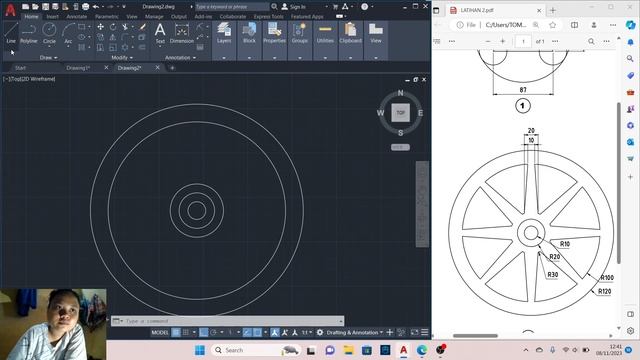Screen dimensions: 640x360
Task: Click the Trim tool in Modify panel
Action: point(125,27)
